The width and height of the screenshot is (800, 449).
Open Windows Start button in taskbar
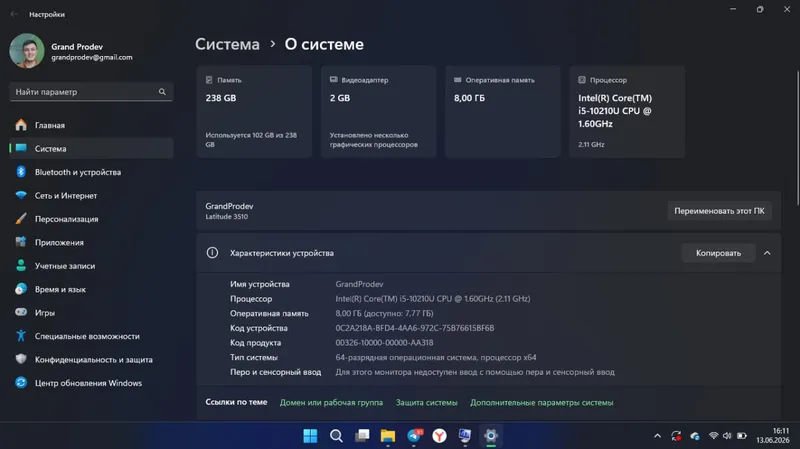310,436
